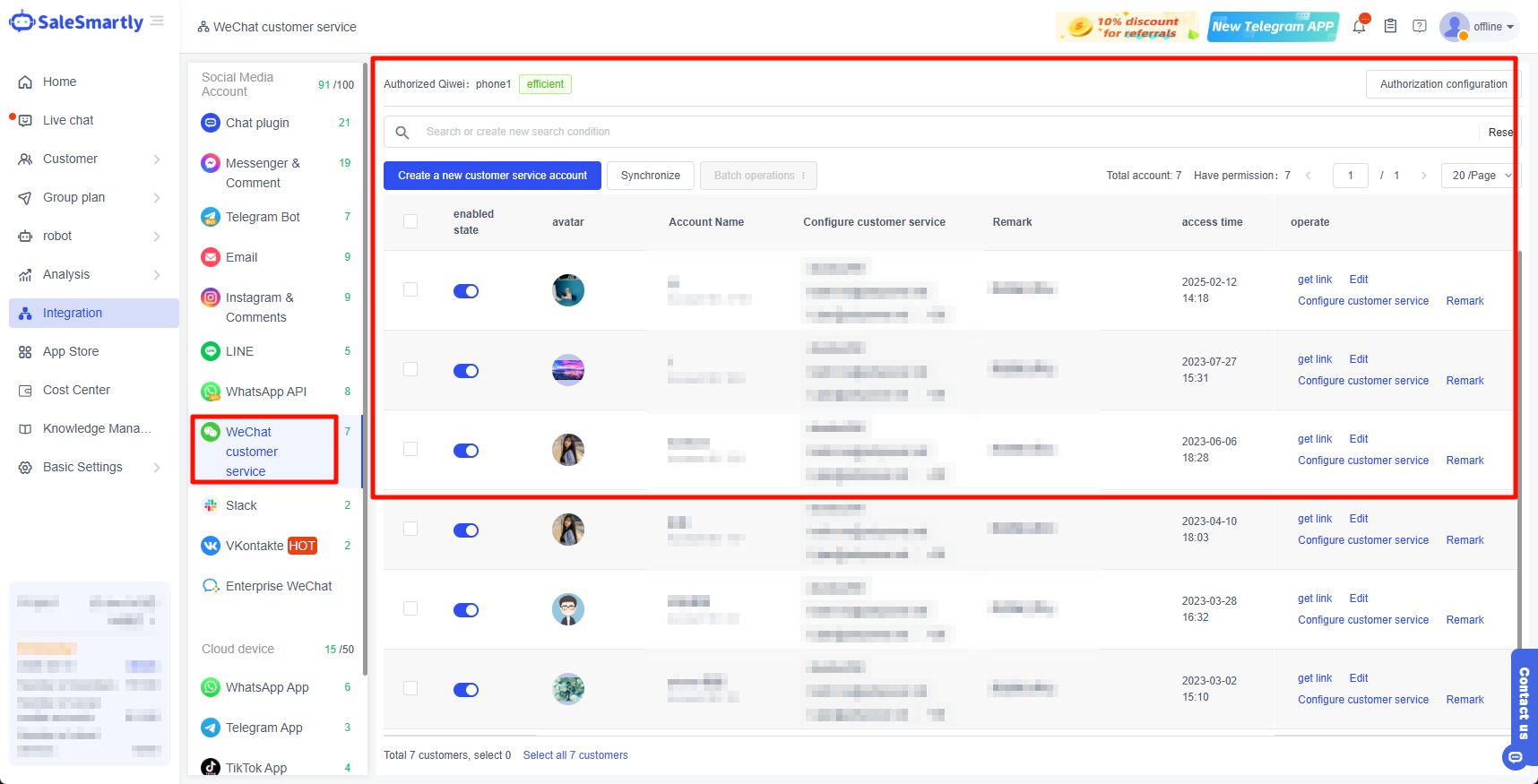Click the Chat plugin icon
The image size is (1538, 784).
211,123
